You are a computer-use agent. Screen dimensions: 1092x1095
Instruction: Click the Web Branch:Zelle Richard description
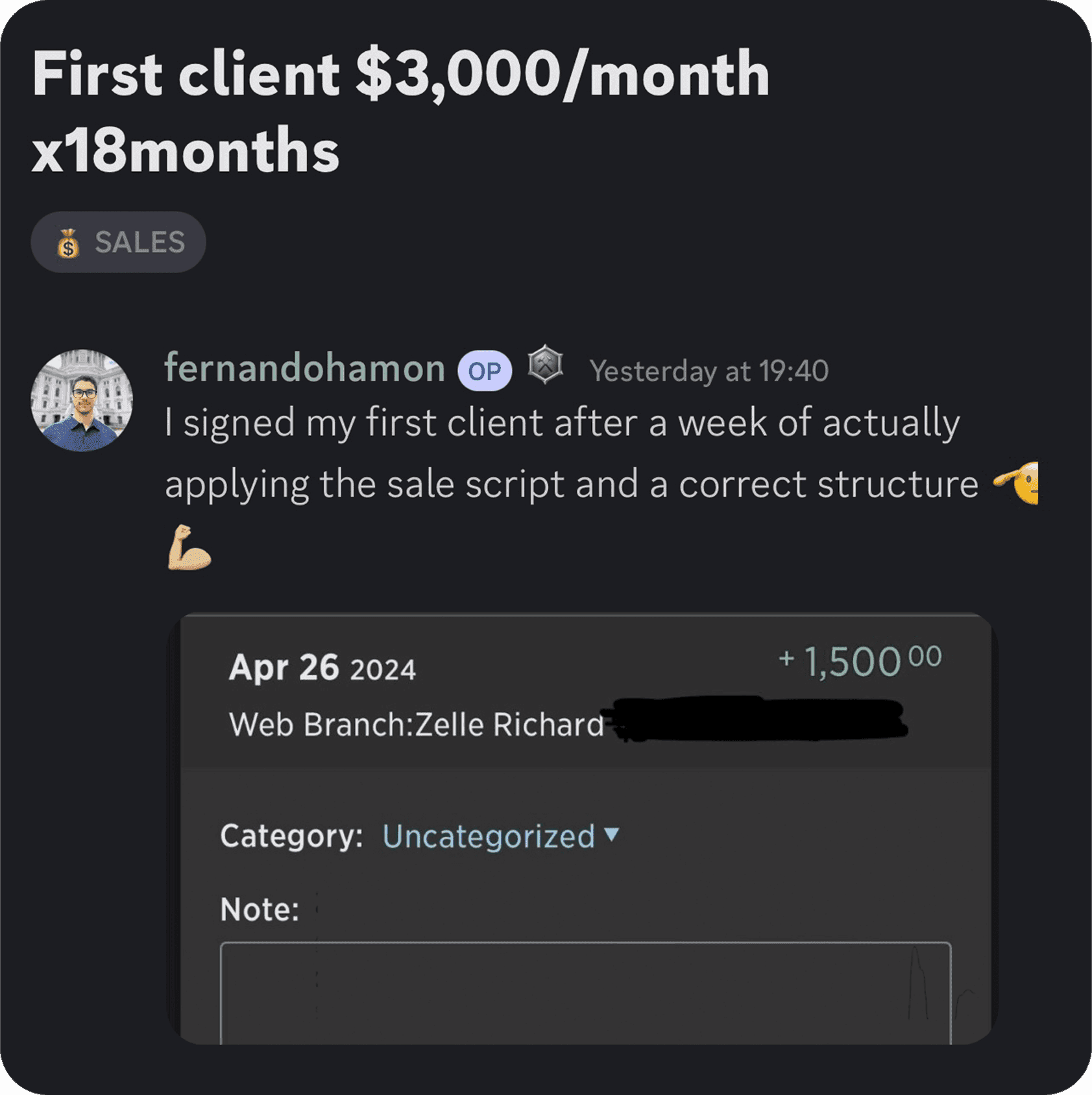click(417, 724)
